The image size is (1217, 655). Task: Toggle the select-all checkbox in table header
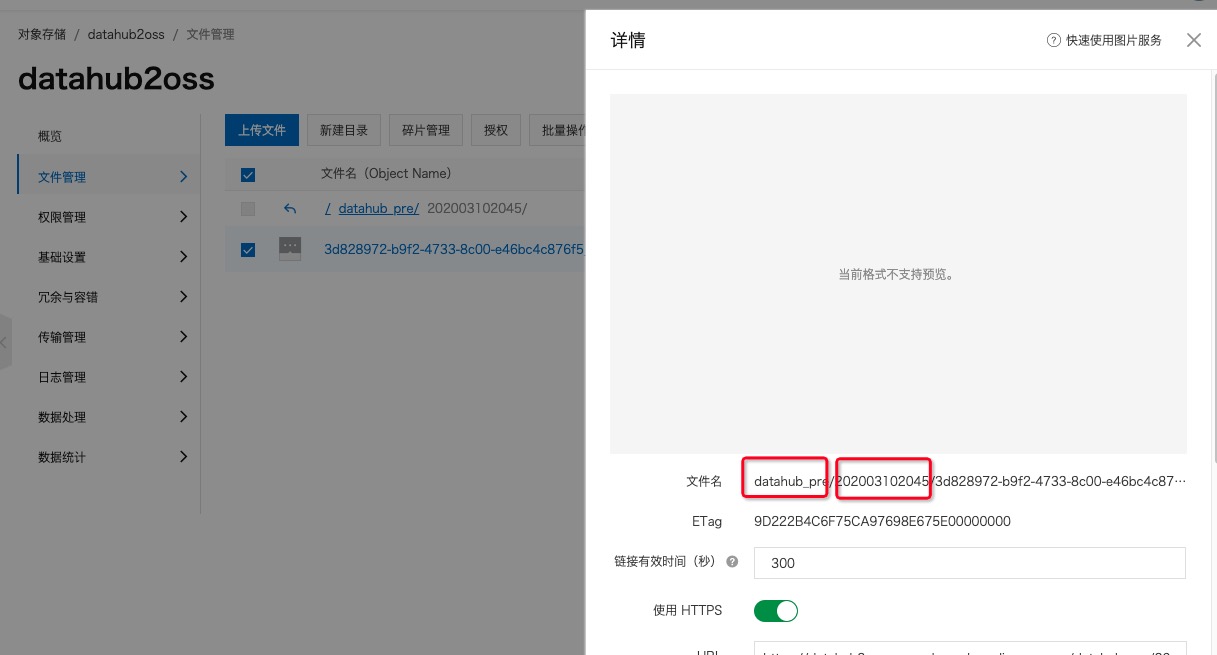[248, 175]
